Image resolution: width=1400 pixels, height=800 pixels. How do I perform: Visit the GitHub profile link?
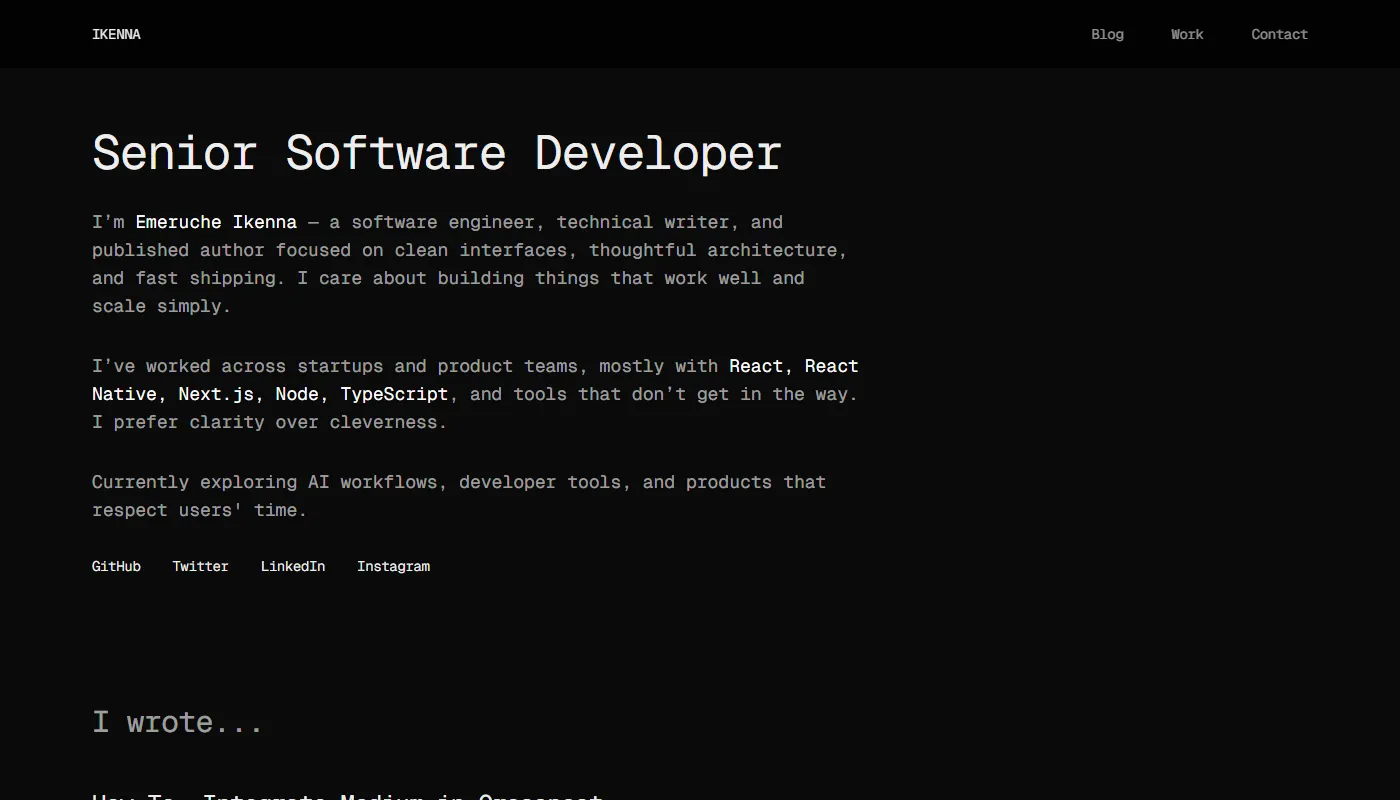pos(116,566)
